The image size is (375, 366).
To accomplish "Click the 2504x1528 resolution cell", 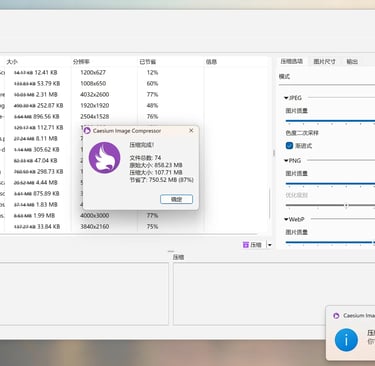I will click(95, 117).
